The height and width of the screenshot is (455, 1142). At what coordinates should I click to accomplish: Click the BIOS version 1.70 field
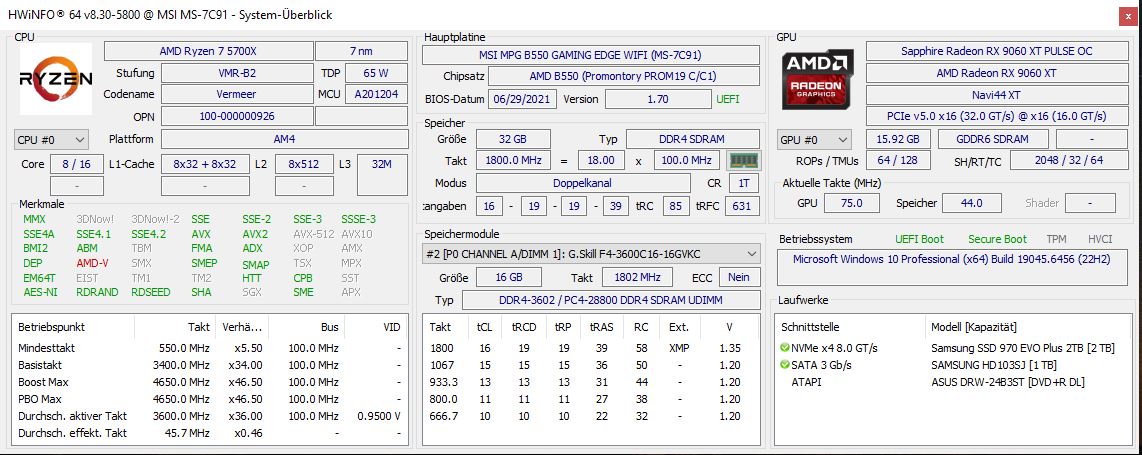pos(658,99)
